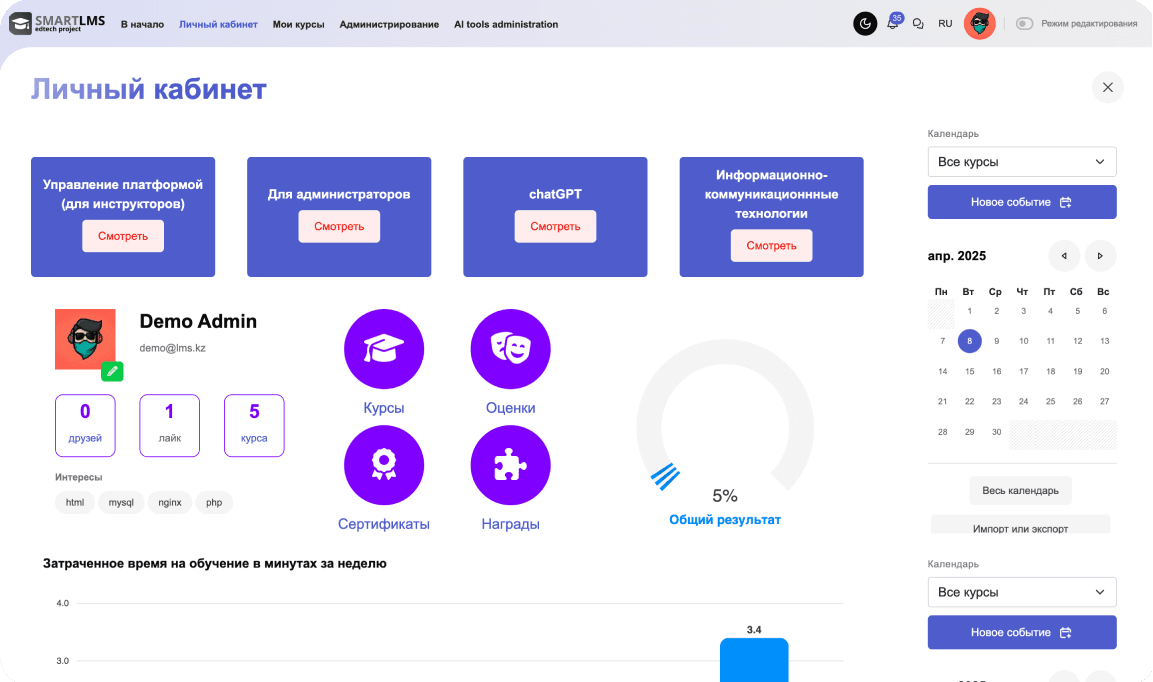Go to Мои курсы section

[297, 24]
